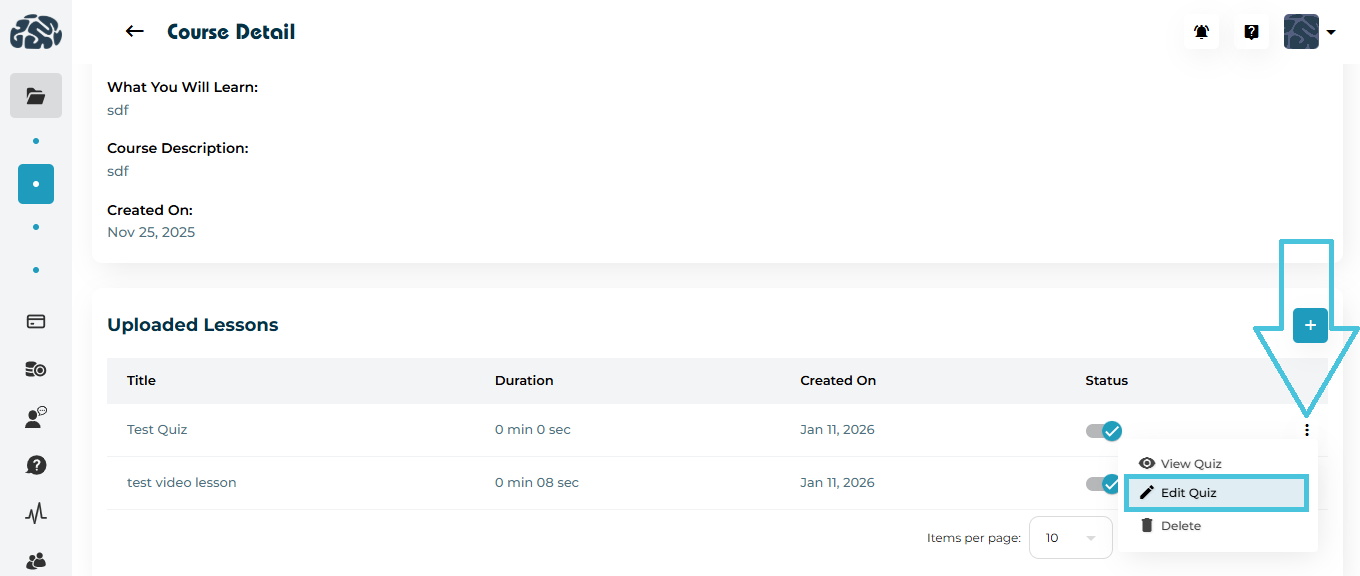Select View Quiz from the context menu

coord(1190,464)
